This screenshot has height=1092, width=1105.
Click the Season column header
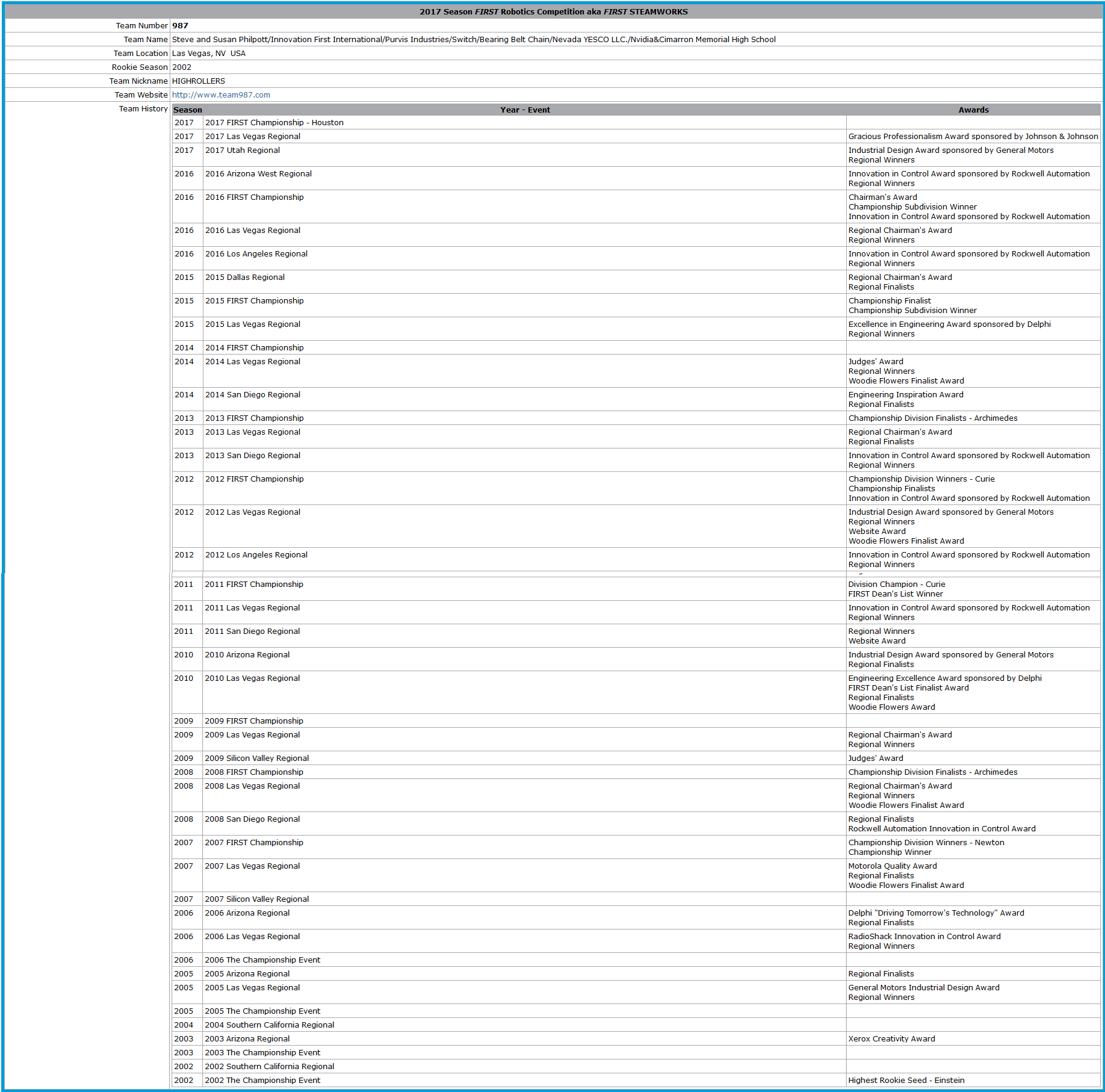click(188, 110)
